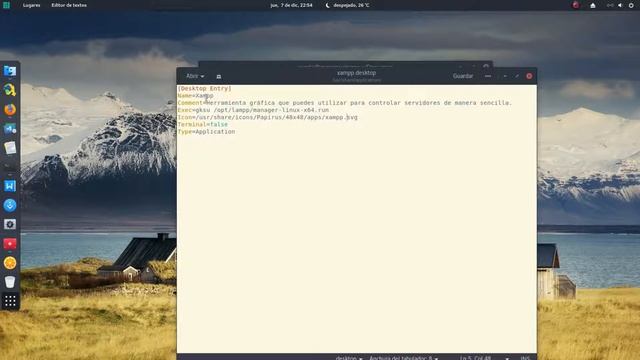Open the clock and calendar panel

pyautogui.click(x=291, y=5)
